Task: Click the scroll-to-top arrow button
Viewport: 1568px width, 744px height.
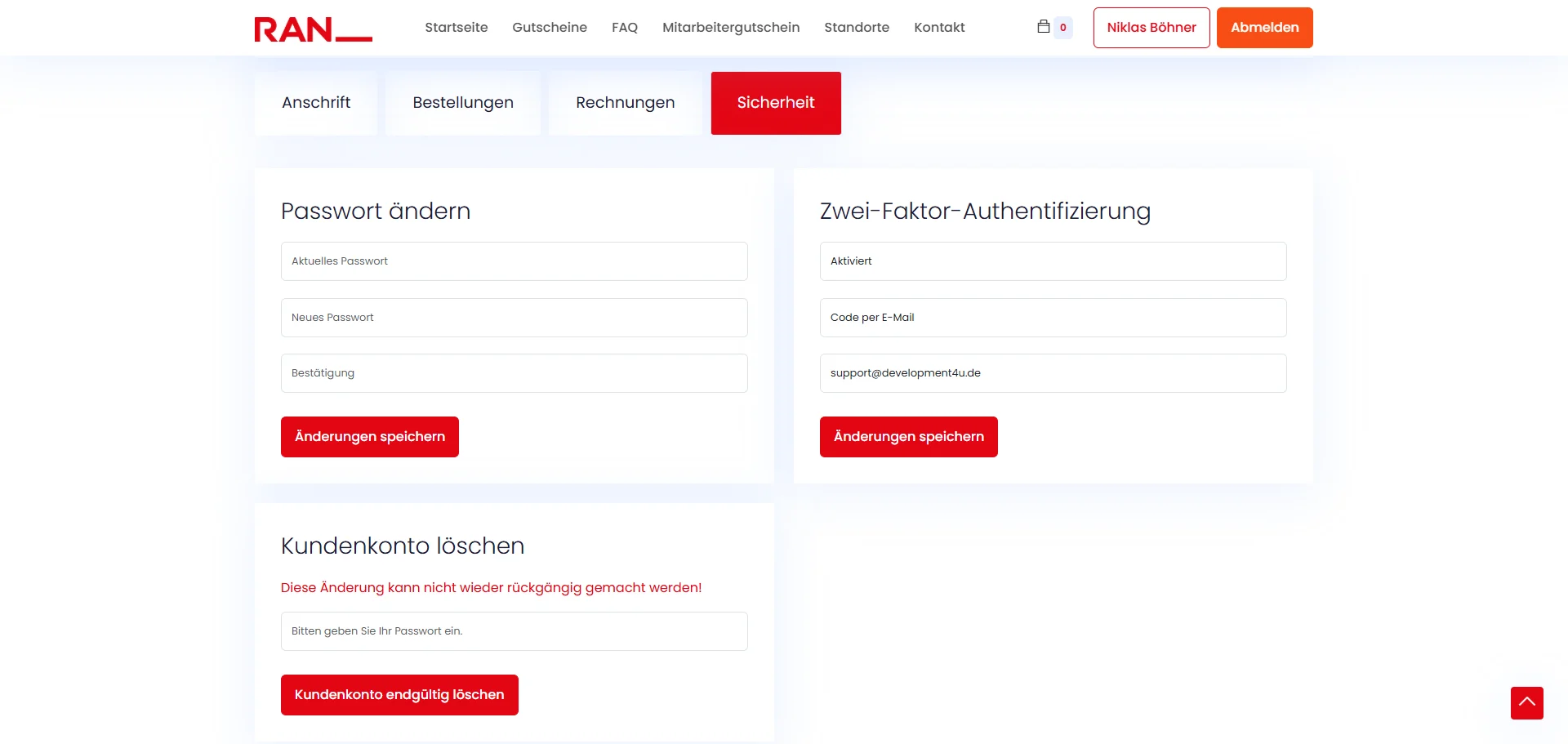Action: click(x=1526, y=702)
